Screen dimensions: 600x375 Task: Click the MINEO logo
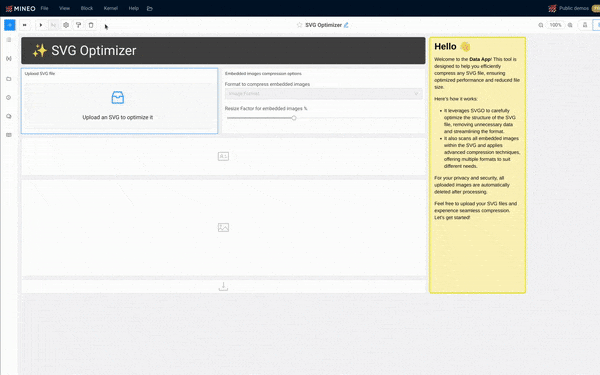(x=20, y=8)
